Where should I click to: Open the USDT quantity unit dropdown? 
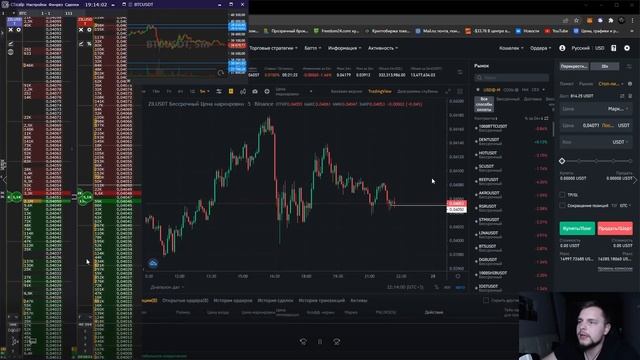(620, 142)
